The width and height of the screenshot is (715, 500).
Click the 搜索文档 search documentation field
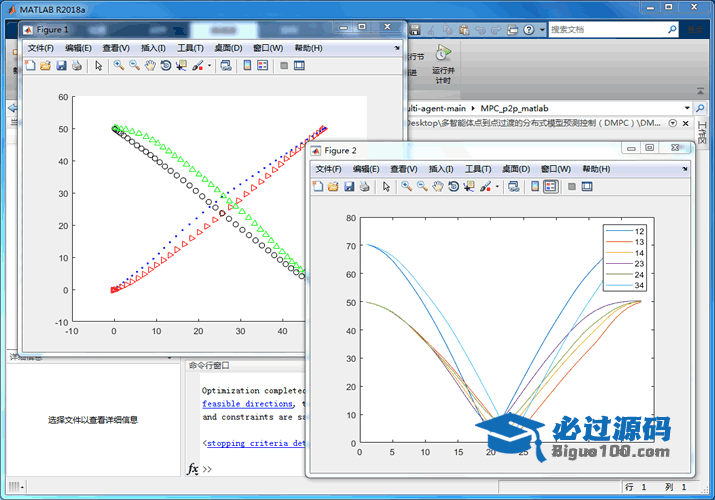(607, 30)
